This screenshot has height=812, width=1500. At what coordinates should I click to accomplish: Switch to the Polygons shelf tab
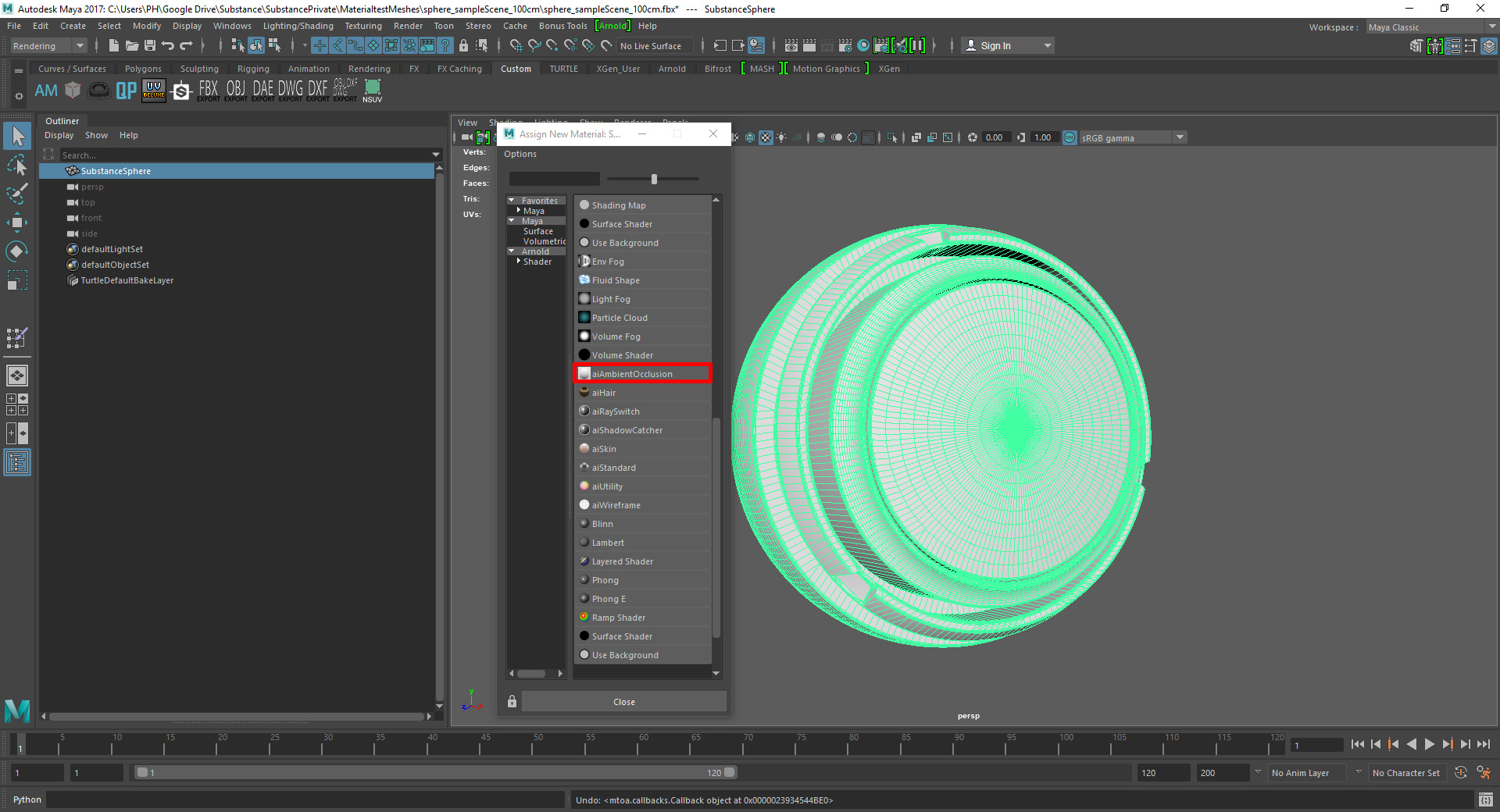coord(143,69)
